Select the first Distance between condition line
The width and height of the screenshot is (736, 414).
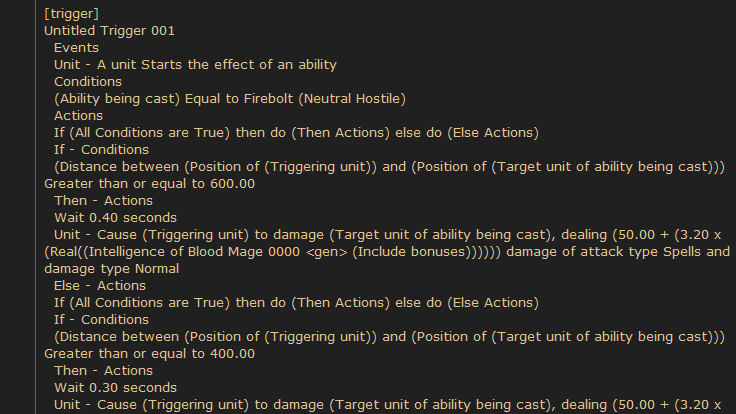[x=390, y=167]
